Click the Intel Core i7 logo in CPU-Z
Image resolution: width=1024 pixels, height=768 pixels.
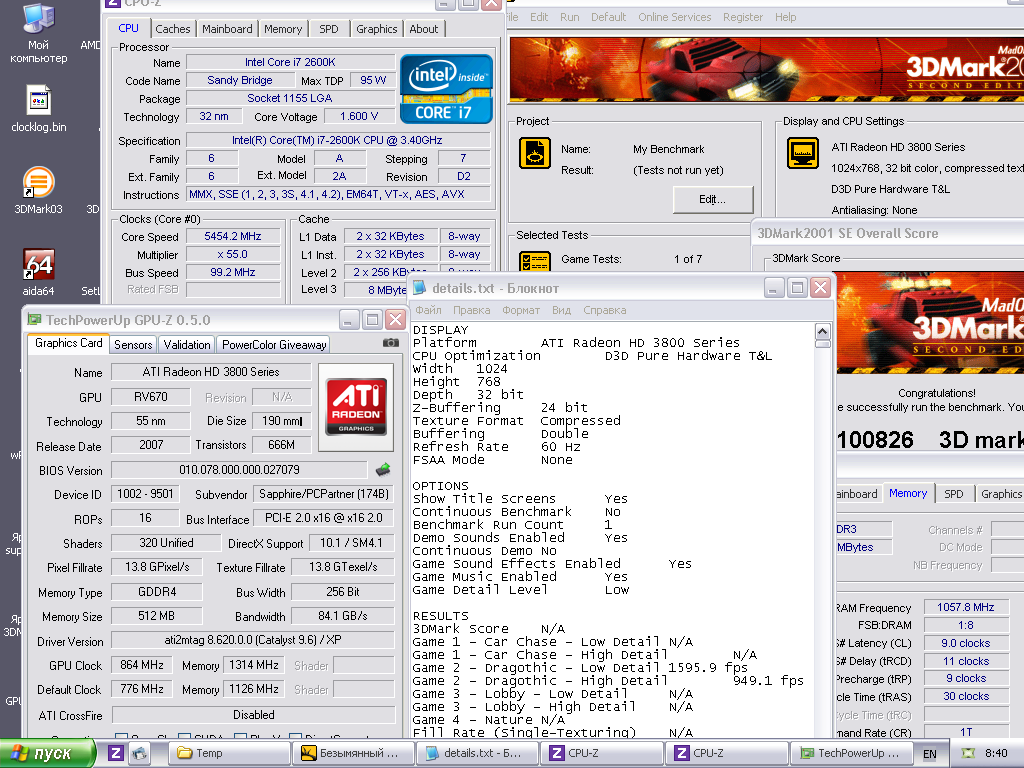click(x=446, y=89)
